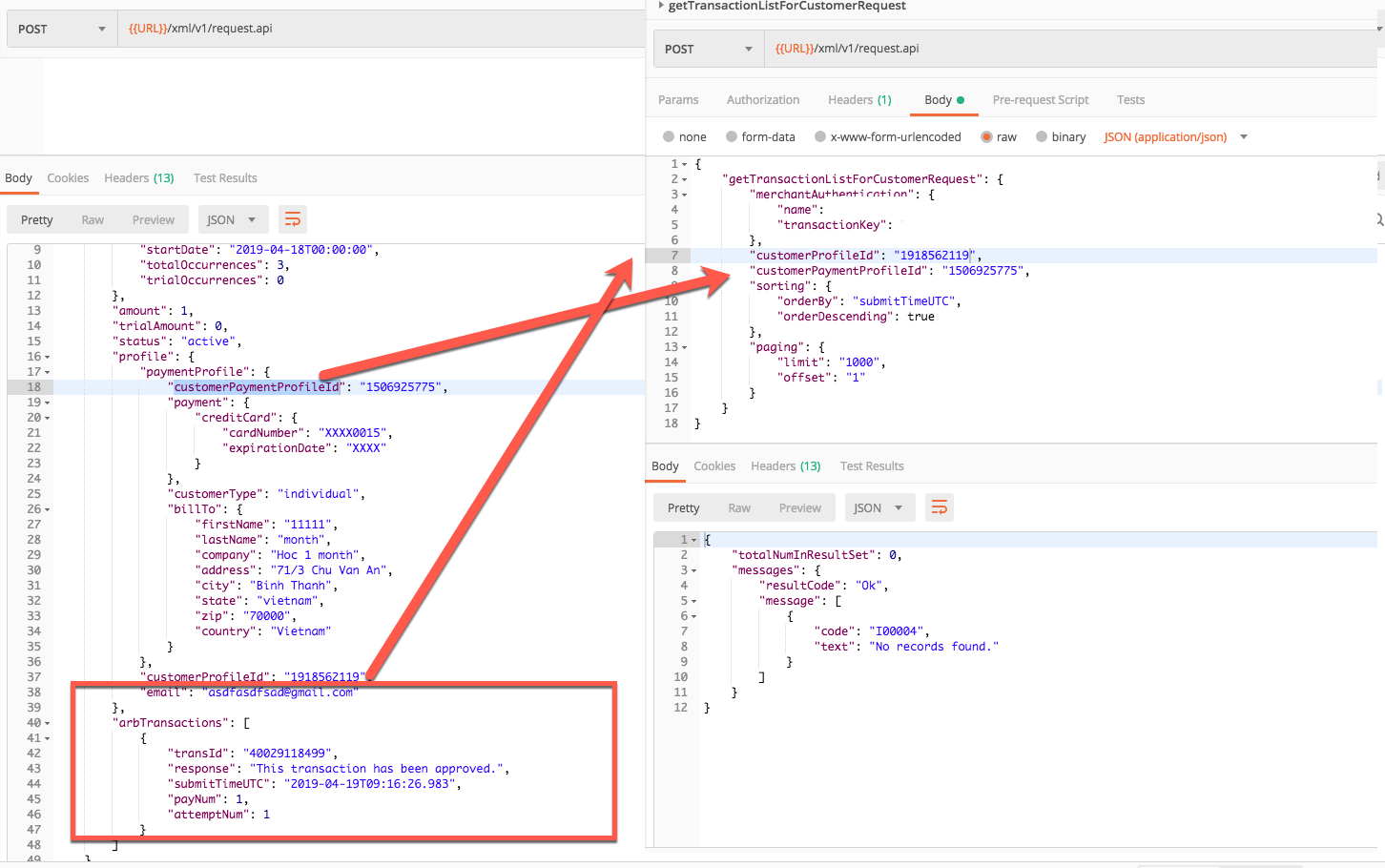The image size is (1385, 868).
Task: Select the 'form-data' body type radio
Action: (x=732, y=137)
